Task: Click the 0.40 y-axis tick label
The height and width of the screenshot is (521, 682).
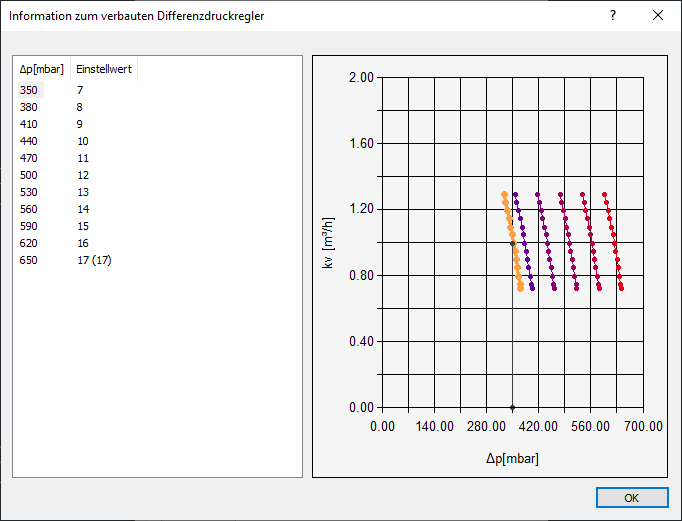Action: [361, 341]
